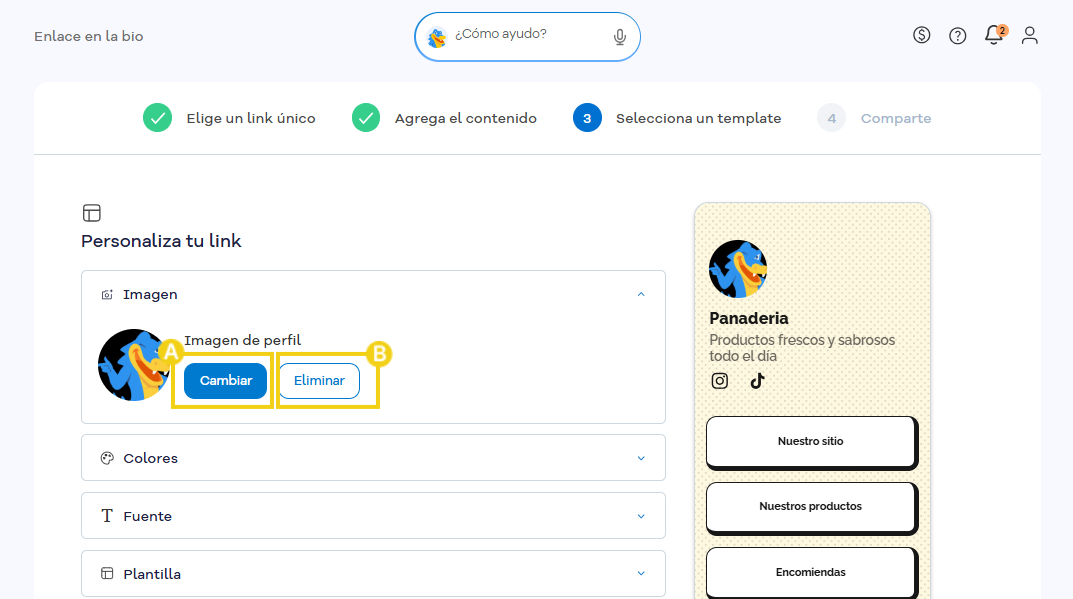Open the user account icon
Viewport: 1073px width, 599px height.
(1029, 36)
